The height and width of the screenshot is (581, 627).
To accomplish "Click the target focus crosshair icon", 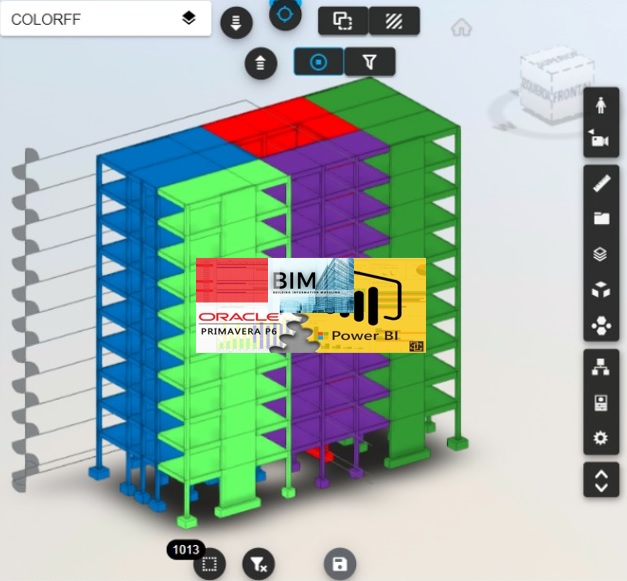I will click(x=285, y=14).
